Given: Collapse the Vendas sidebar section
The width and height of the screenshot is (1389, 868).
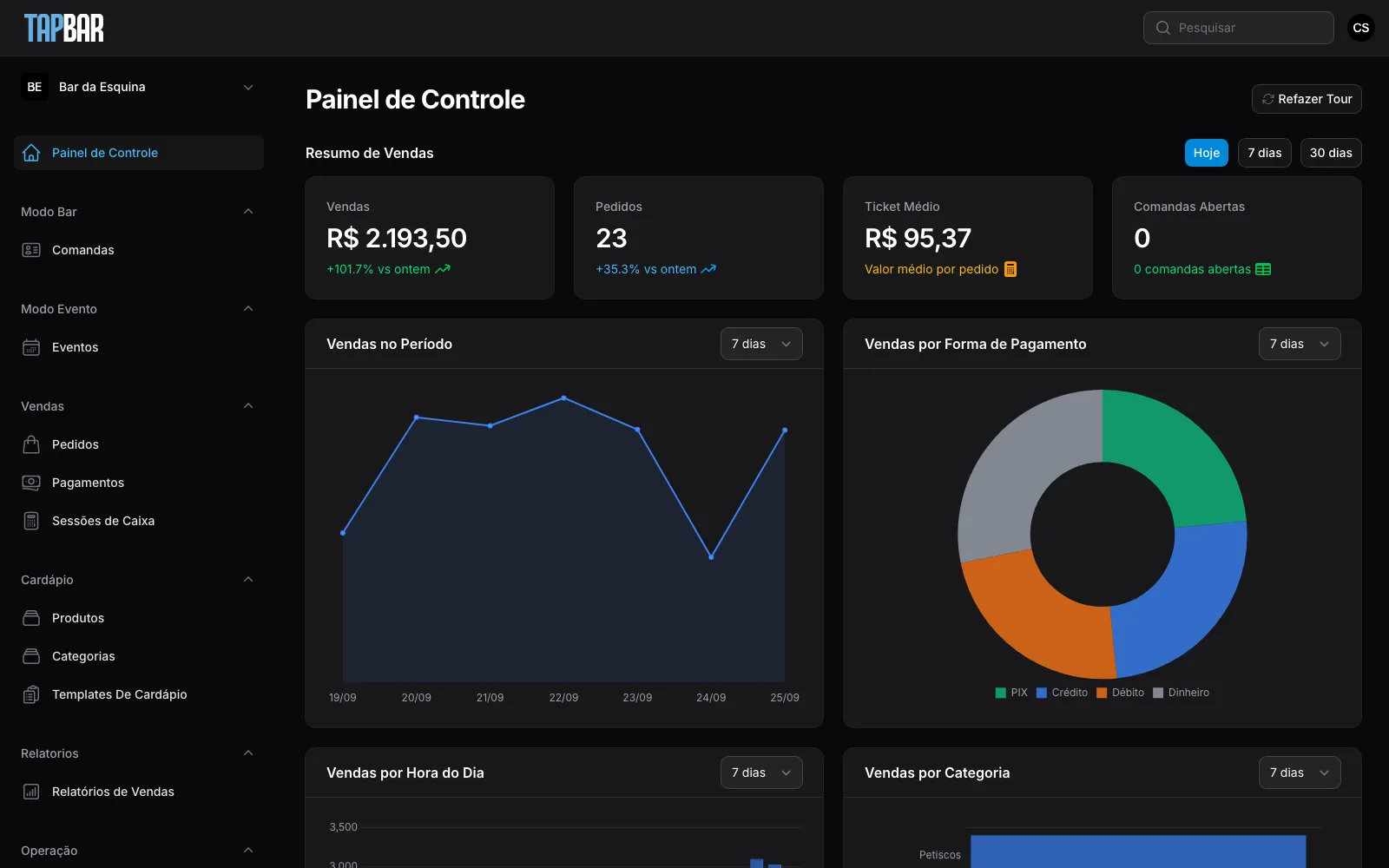Looking at the screenshot, I should tap(248, 406).
